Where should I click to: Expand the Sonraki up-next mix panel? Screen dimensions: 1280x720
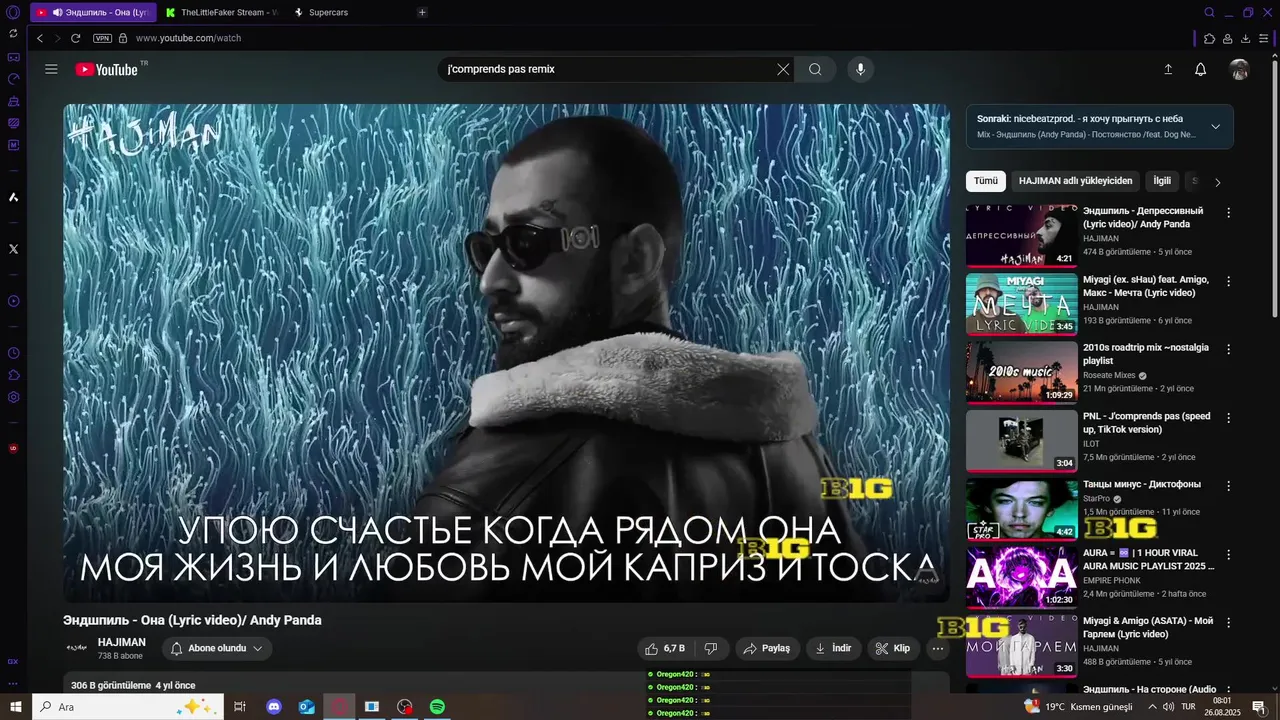tap(1215, 127)
